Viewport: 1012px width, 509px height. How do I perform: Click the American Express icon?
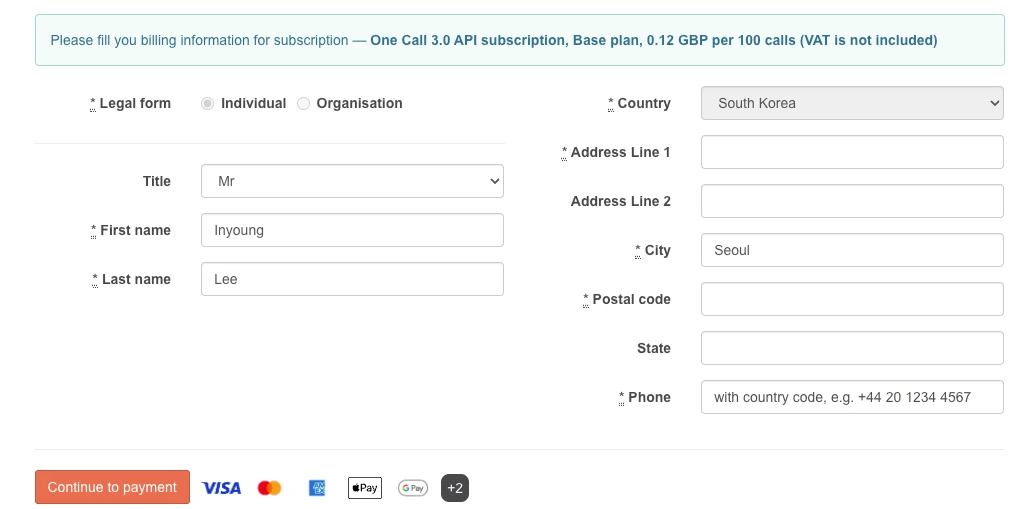(x=317, y=488)
